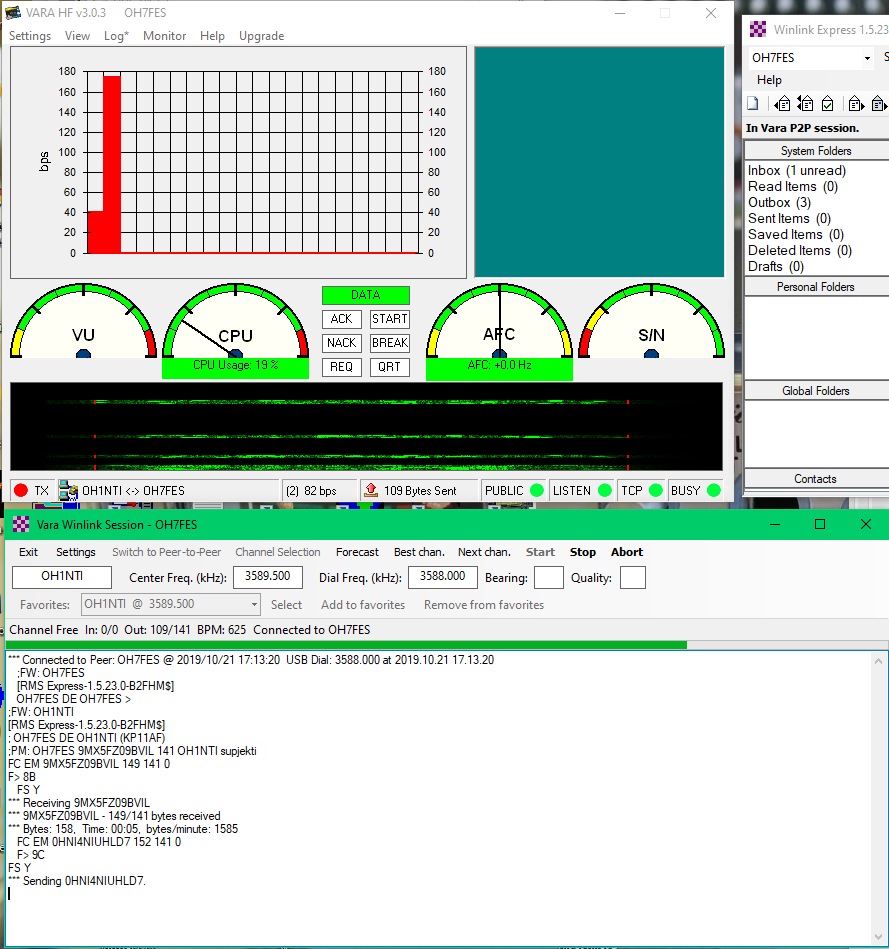Click the Bearing input field
Image resolution: width=889 pixels, height=949 pixels.
(549, 577)
